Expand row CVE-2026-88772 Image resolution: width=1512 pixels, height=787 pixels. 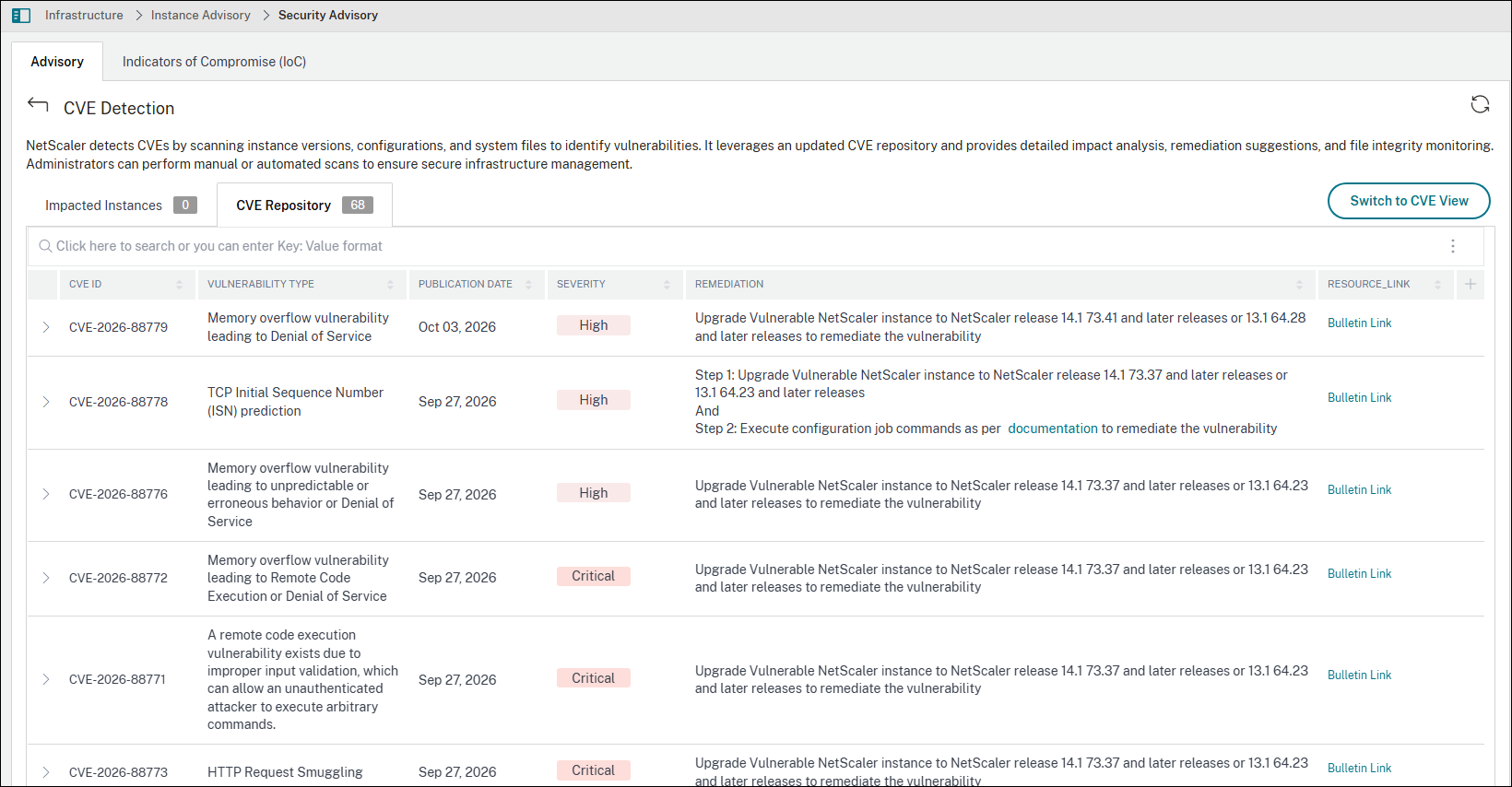coord(45,578)
